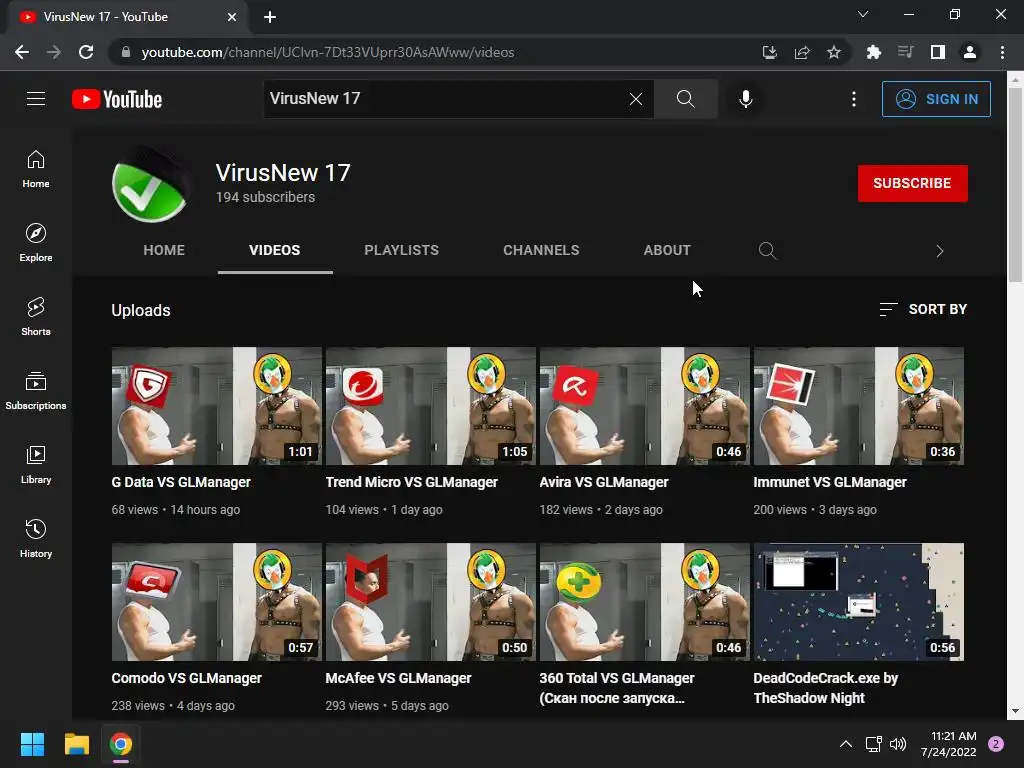Open Chrome extensions puzzle icon
Screen dimensions: 1024x768
[873, 52]
